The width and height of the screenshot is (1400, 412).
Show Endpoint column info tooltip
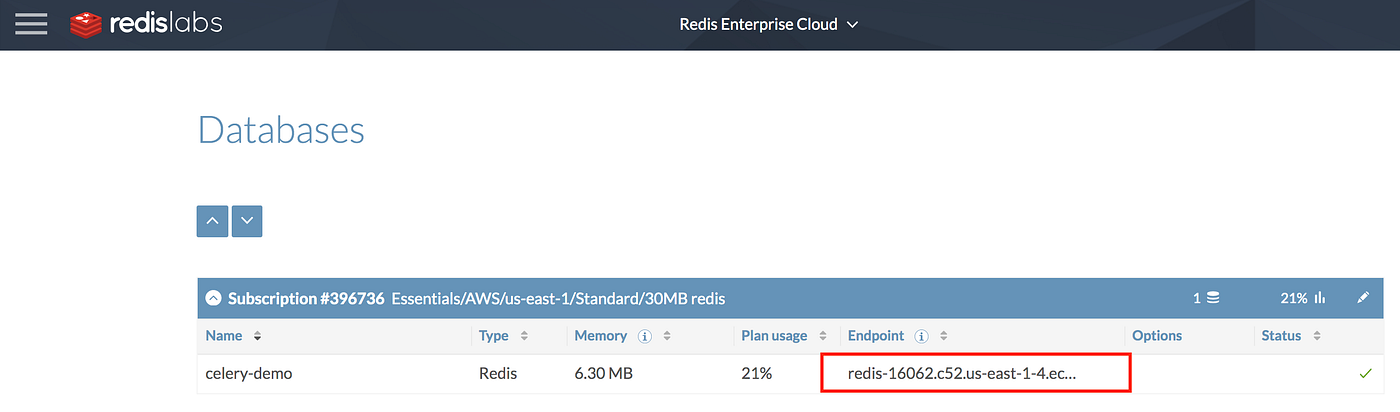[922, 336]
